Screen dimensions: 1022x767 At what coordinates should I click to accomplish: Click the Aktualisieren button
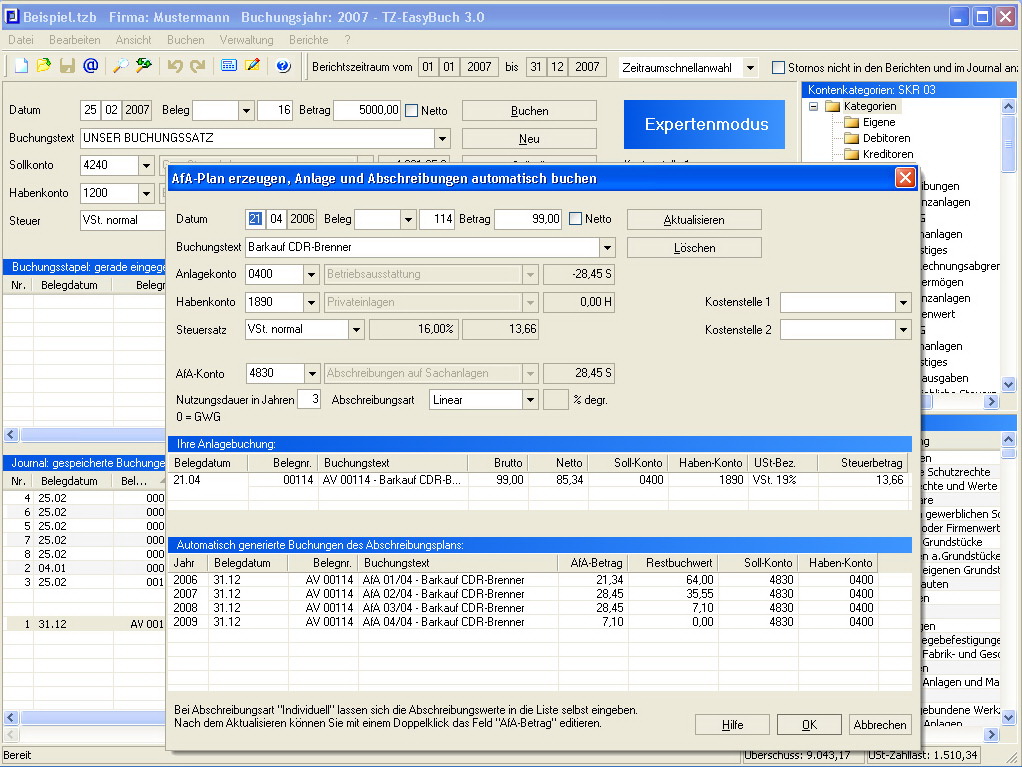[x=694, y=219]
